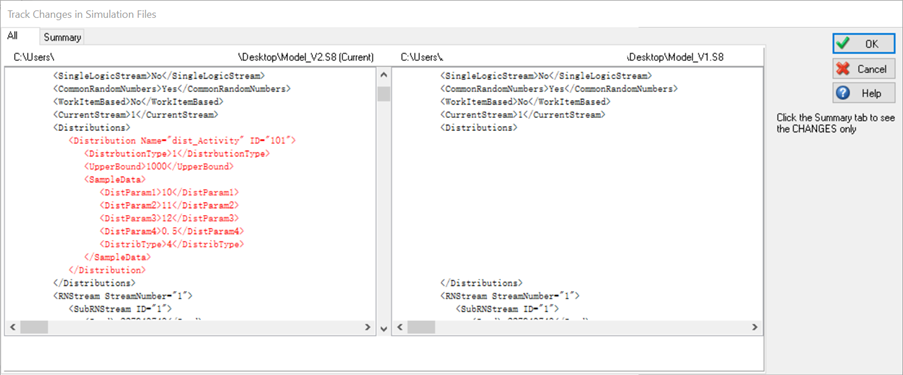Click the Model_V1 pane horizontal scrollbar thumb

tap(421, 327)
